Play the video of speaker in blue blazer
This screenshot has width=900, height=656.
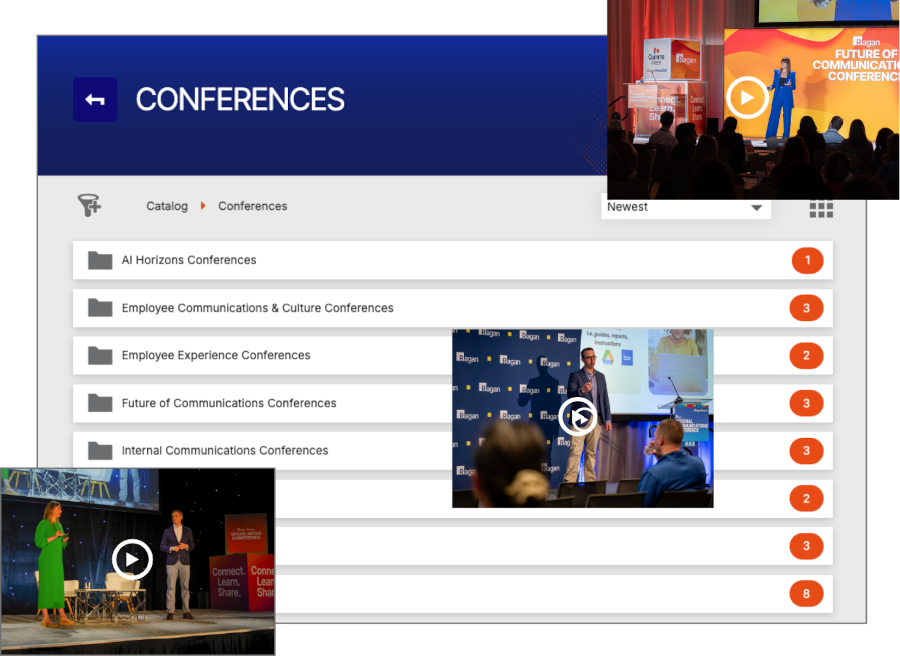tap(578, 416)
